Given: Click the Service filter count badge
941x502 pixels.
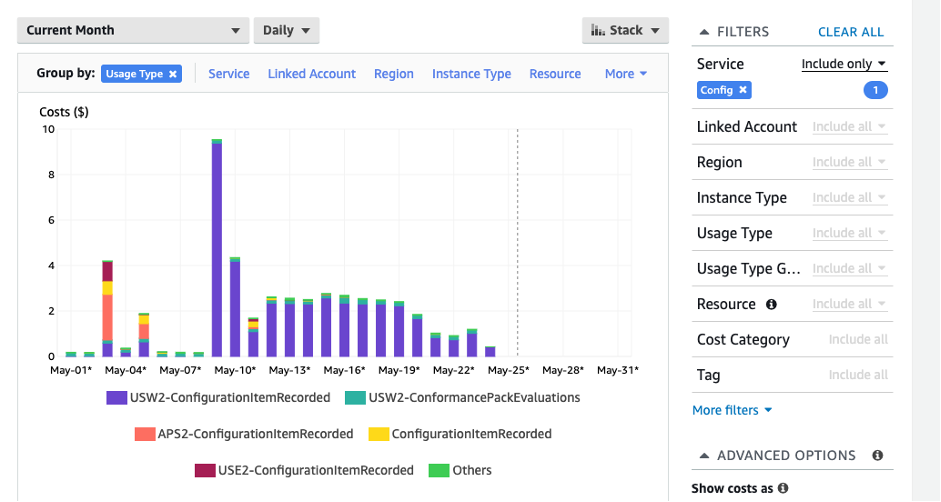Looking at the screenshot, I should 875,90.
